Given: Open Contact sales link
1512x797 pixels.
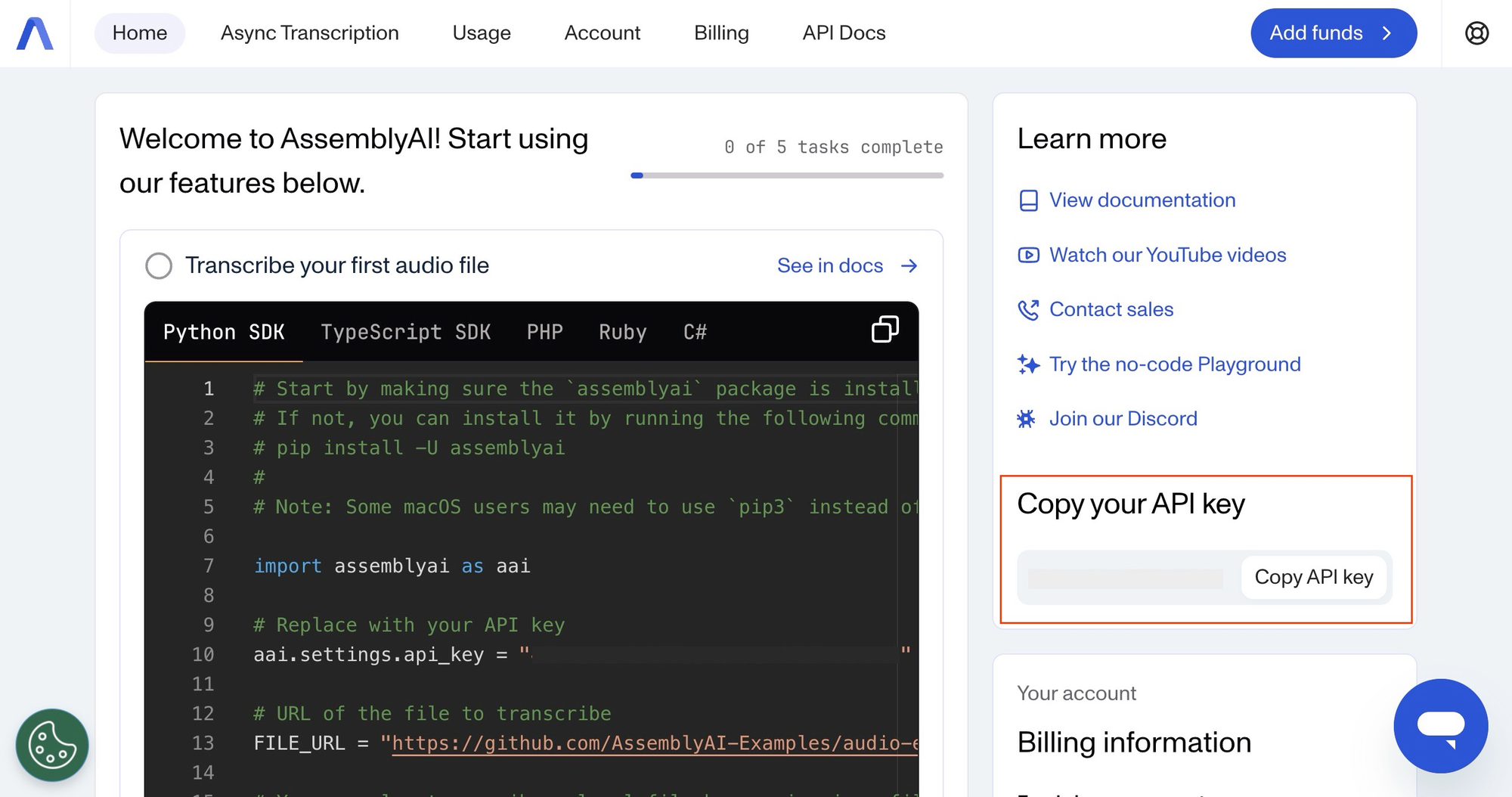Looking at the screenshot, I should pos(1111,309).
